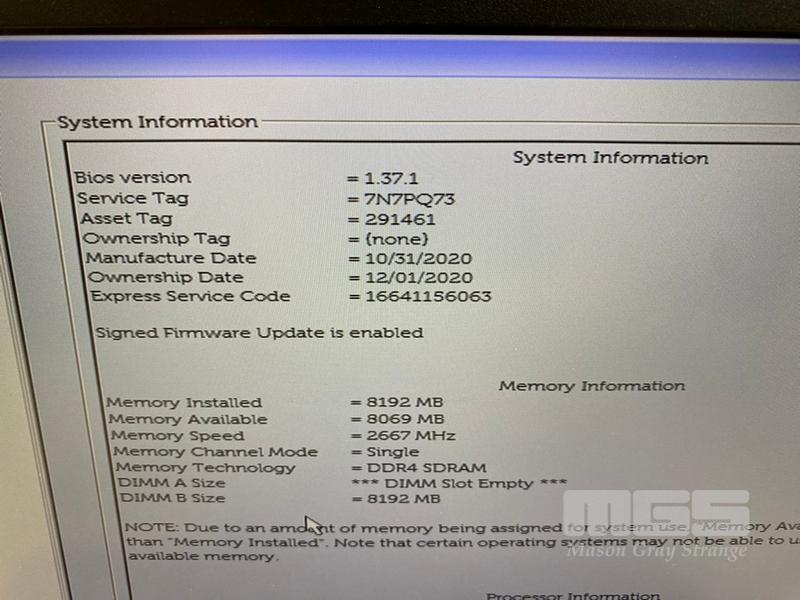Click the System Information group title

click(x=157, y=122)
